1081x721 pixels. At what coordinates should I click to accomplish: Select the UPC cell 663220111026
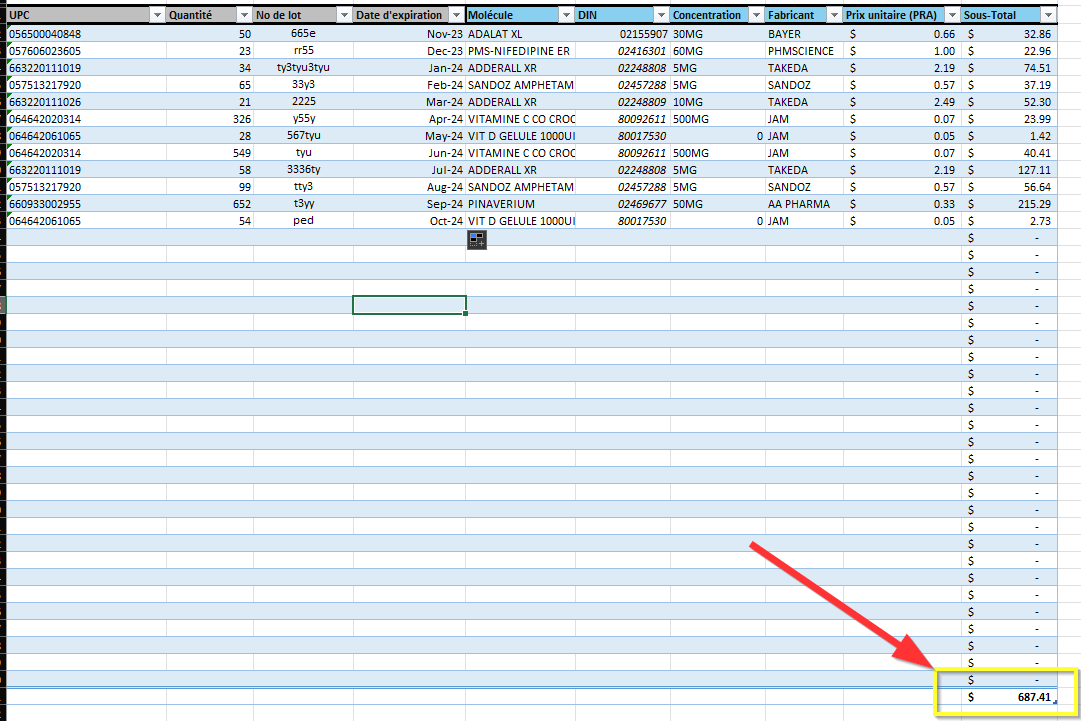pyautogui.click(x=86, y=102)
